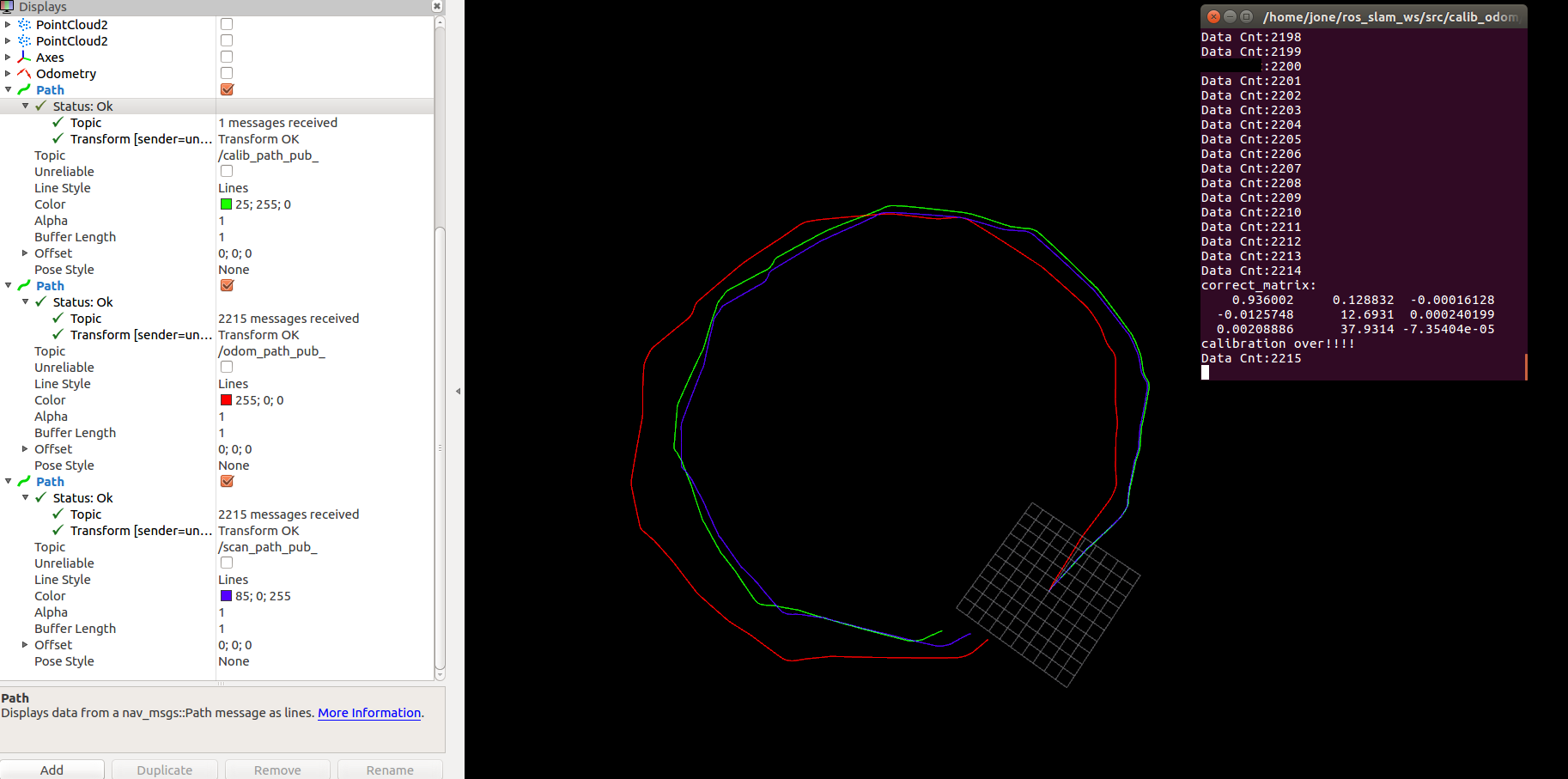Click the Remove display button

coord(277,770)
